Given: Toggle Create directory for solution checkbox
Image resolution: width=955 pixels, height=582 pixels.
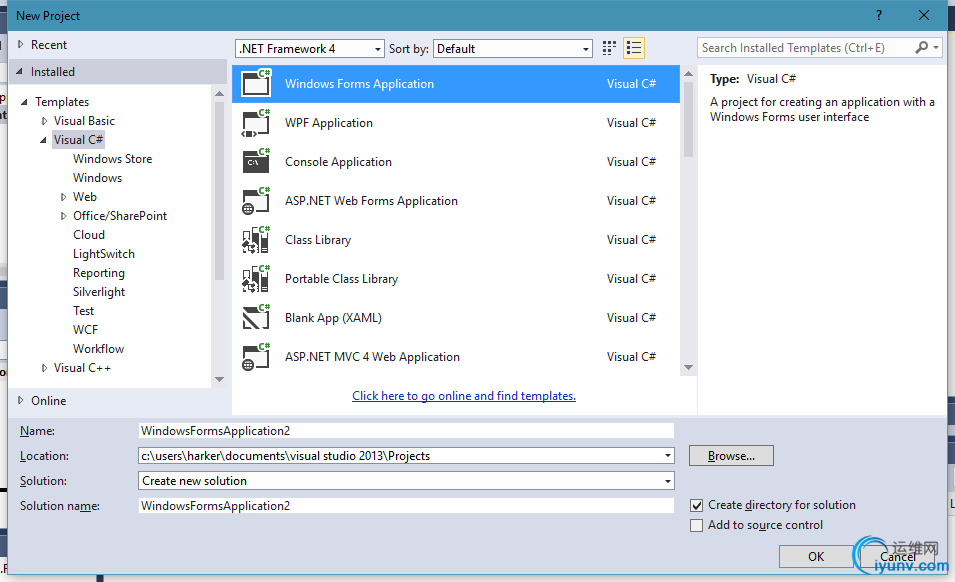Looking at the screenshot, I should point(697,505).
